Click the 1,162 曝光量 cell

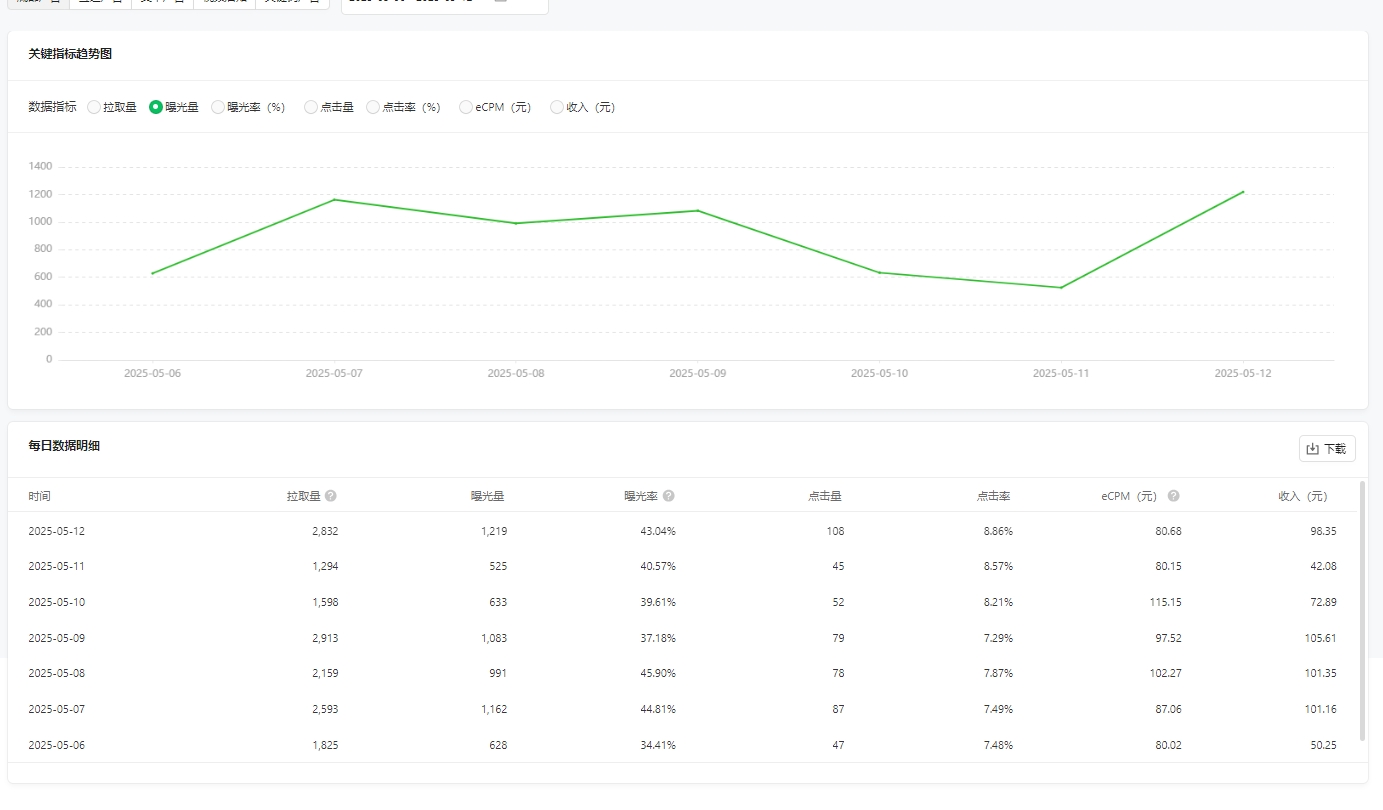(494, 709)
